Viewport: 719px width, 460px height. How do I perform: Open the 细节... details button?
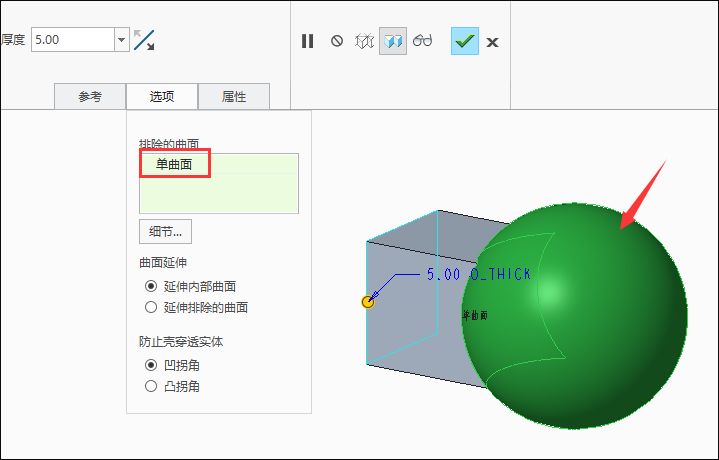pyautogui.click(x=166, y=232)
